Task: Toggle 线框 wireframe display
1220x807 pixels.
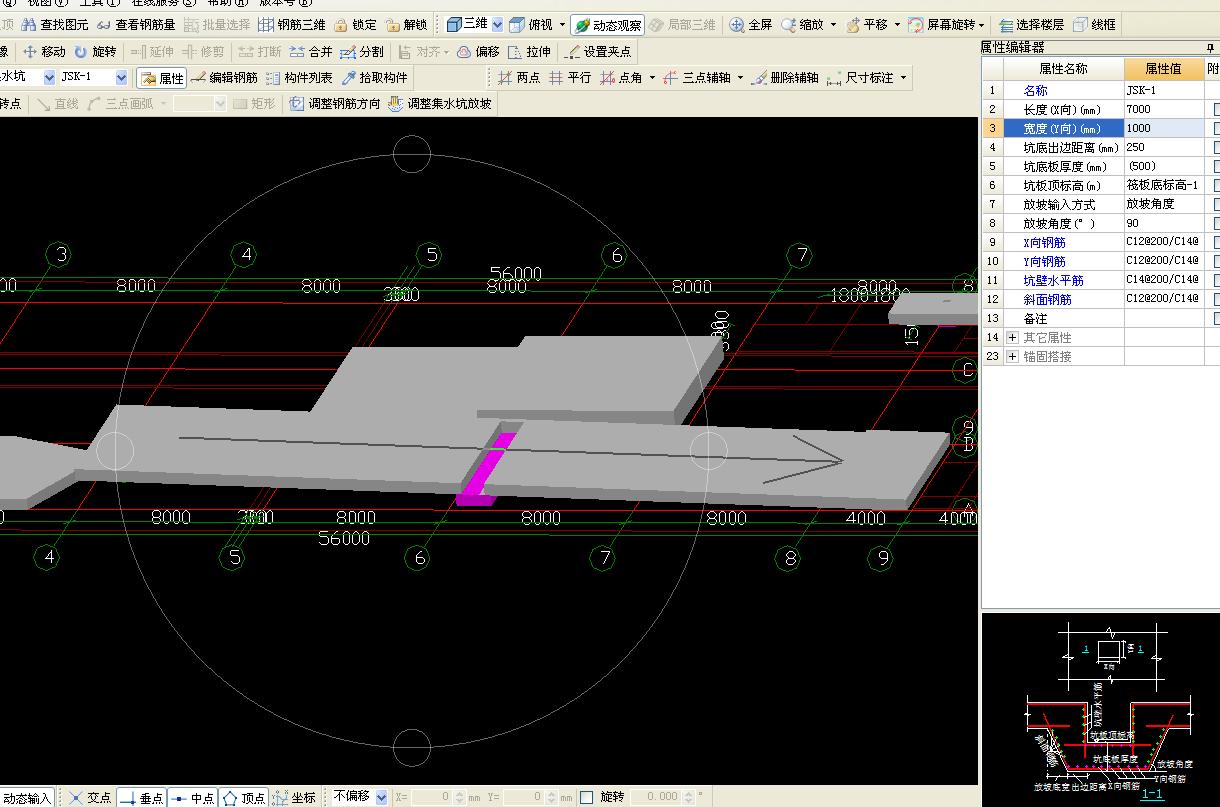Action: [1094, 25]
